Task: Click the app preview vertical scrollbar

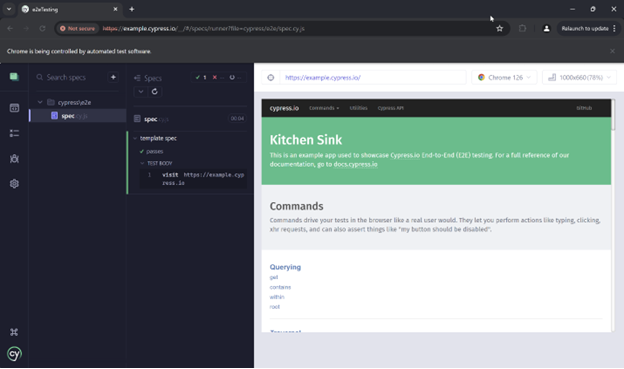Action: (x=613, y=115)
